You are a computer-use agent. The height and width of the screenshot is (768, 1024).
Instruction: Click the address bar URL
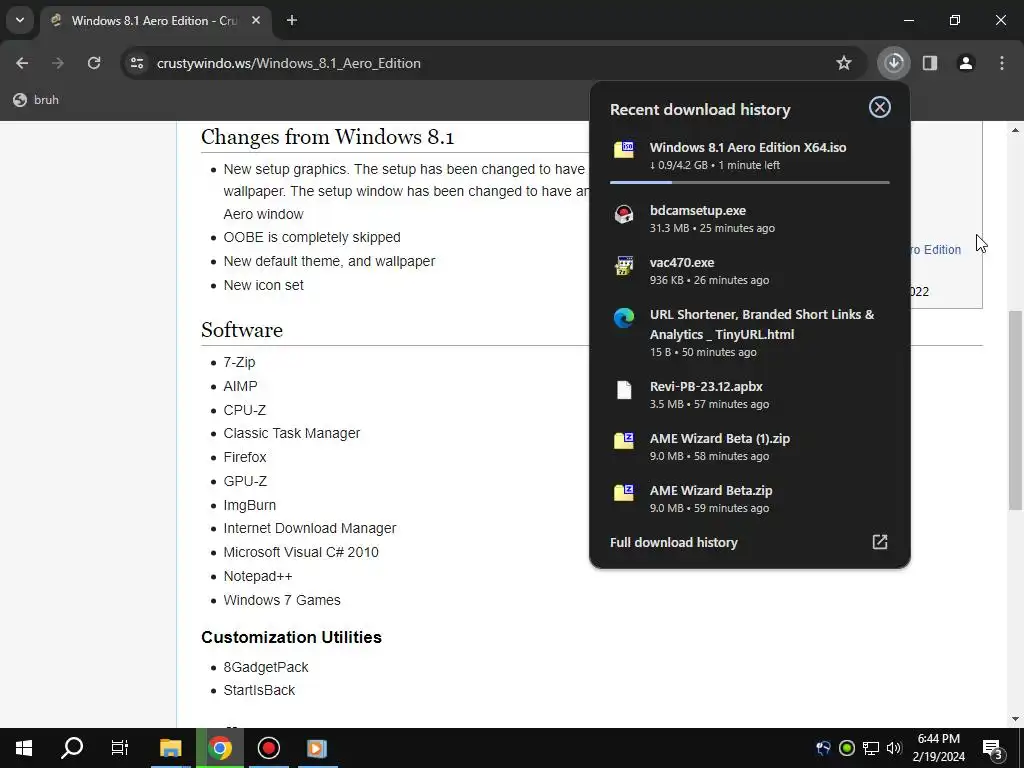coord(289,63)
